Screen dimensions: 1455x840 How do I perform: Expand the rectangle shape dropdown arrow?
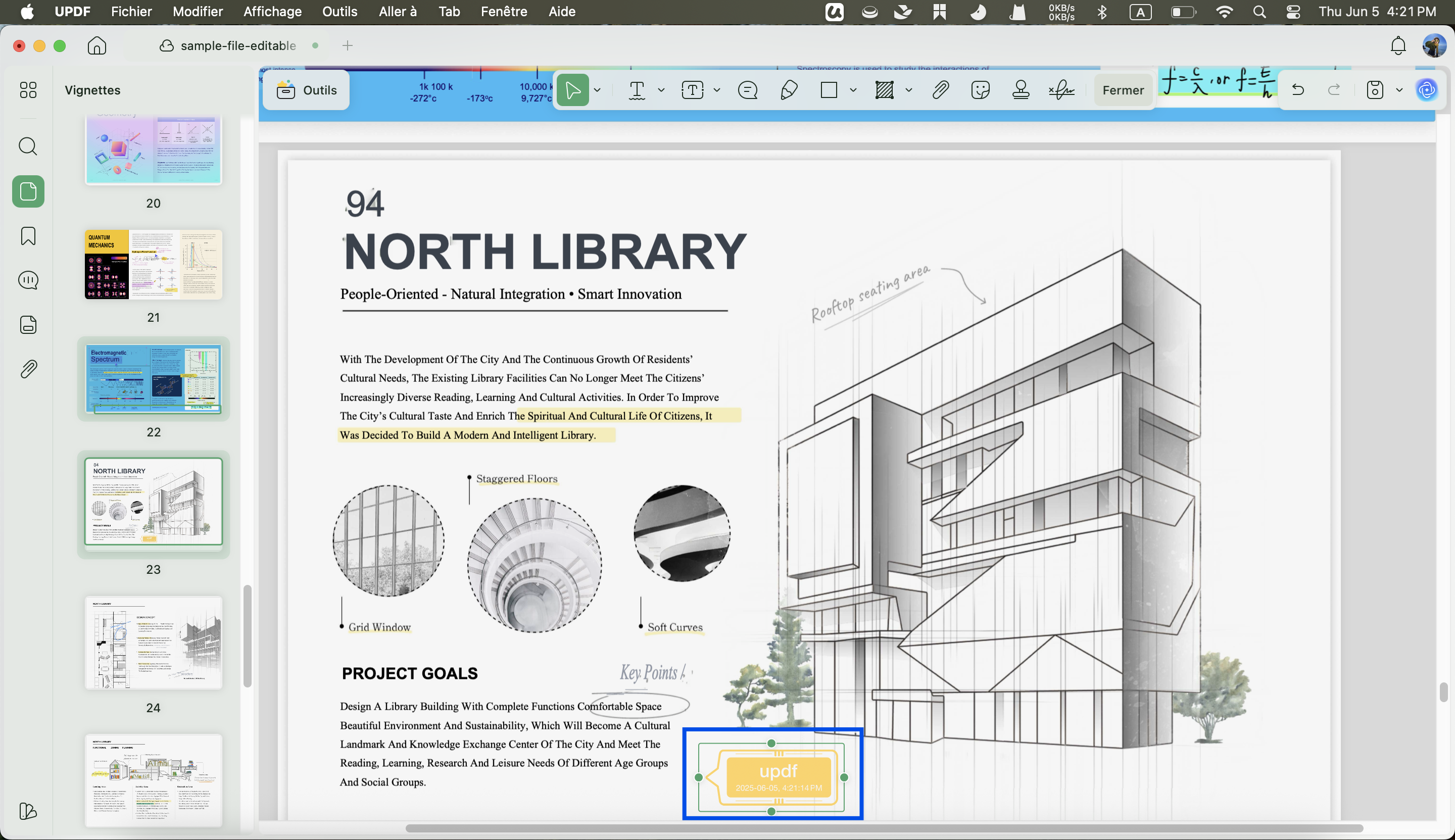coord(853,90)
